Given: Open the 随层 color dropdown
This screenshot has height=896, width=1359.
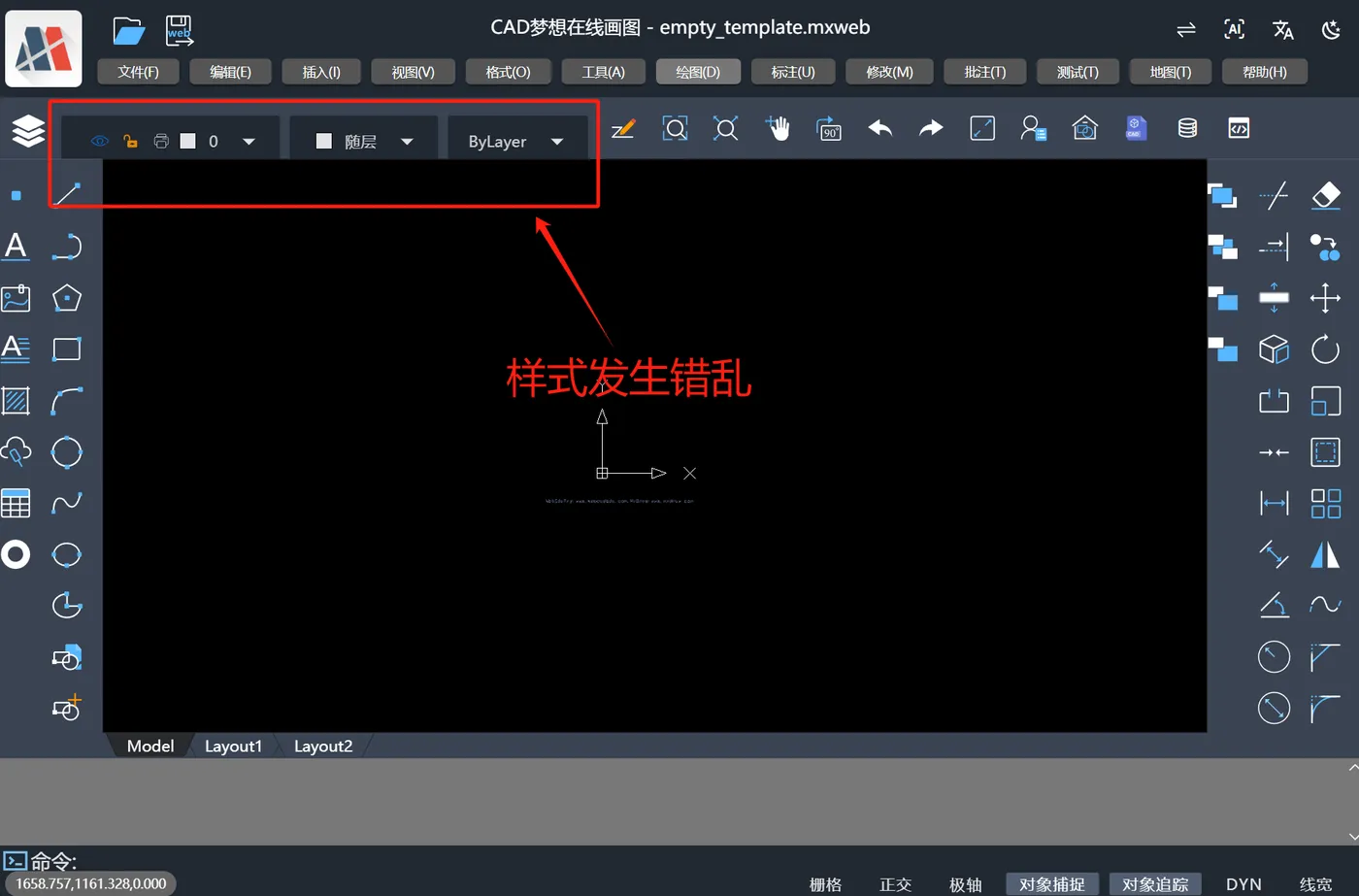Looking at the screenshot, I should click(x=407, y=140).
